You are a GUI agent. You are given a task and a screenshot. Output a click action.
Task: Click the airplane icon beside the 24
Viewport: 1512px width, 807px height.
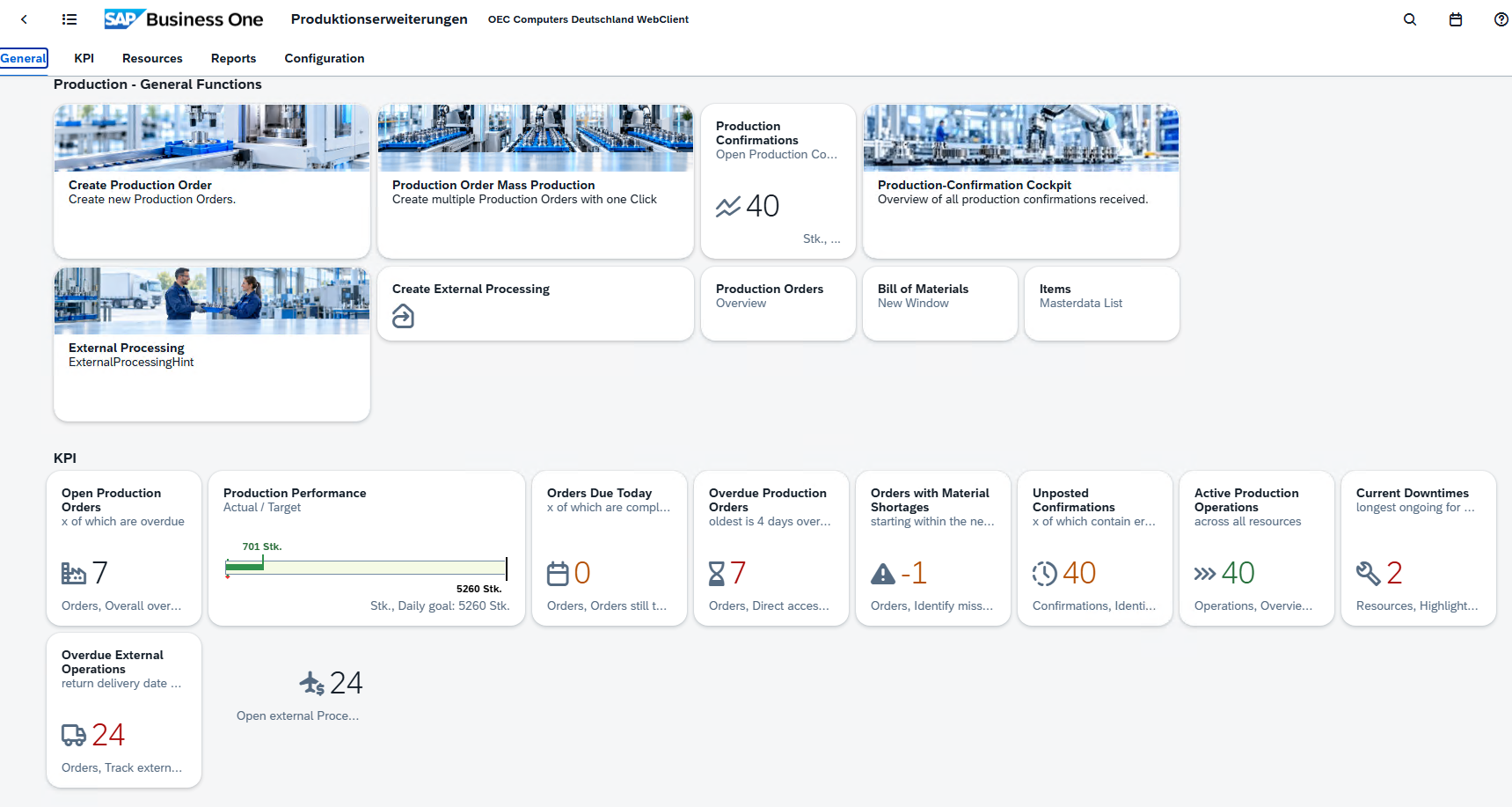pyautogui.click(x=312, y=683)
